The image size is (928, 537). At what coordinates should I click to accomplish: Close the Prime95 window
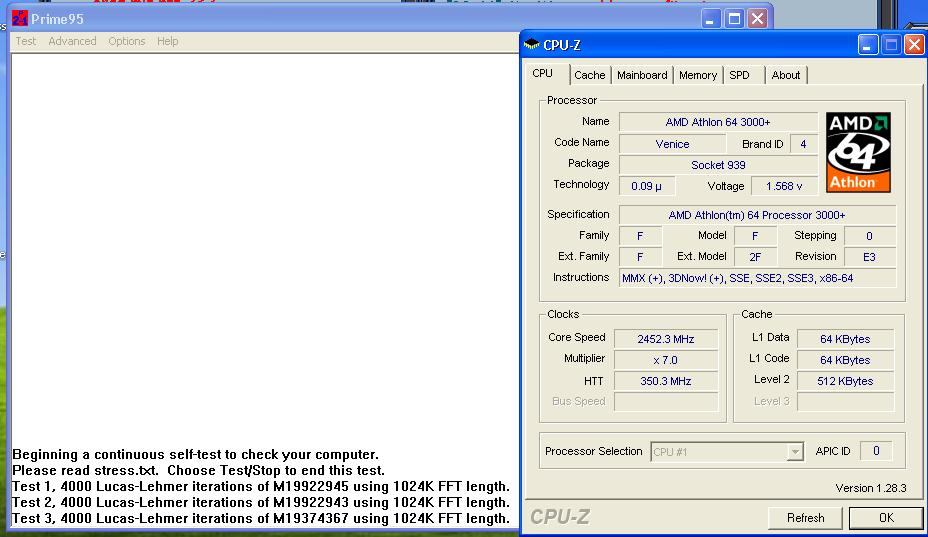[758, 19]
